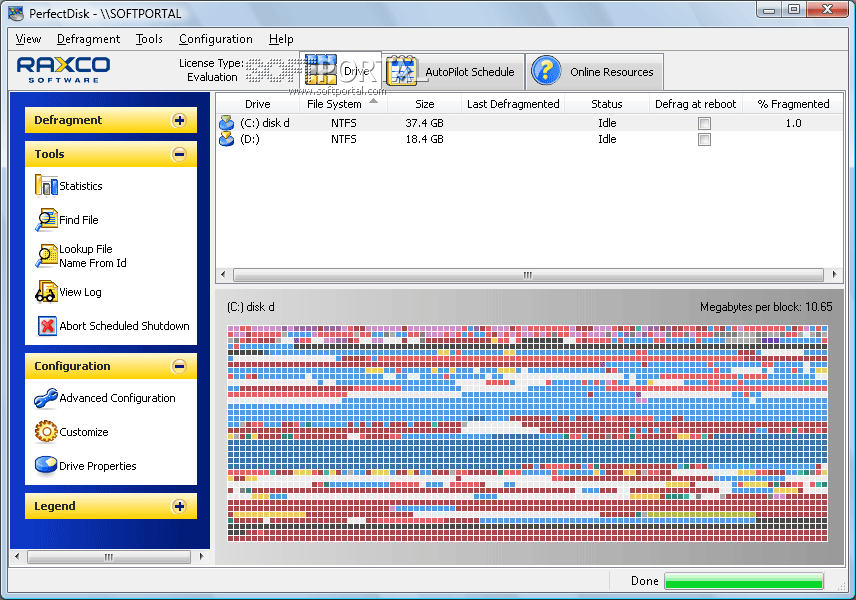856x600 pixels.
Task: Click the Lookup File Name From Id icon
Action: [46, 256]
